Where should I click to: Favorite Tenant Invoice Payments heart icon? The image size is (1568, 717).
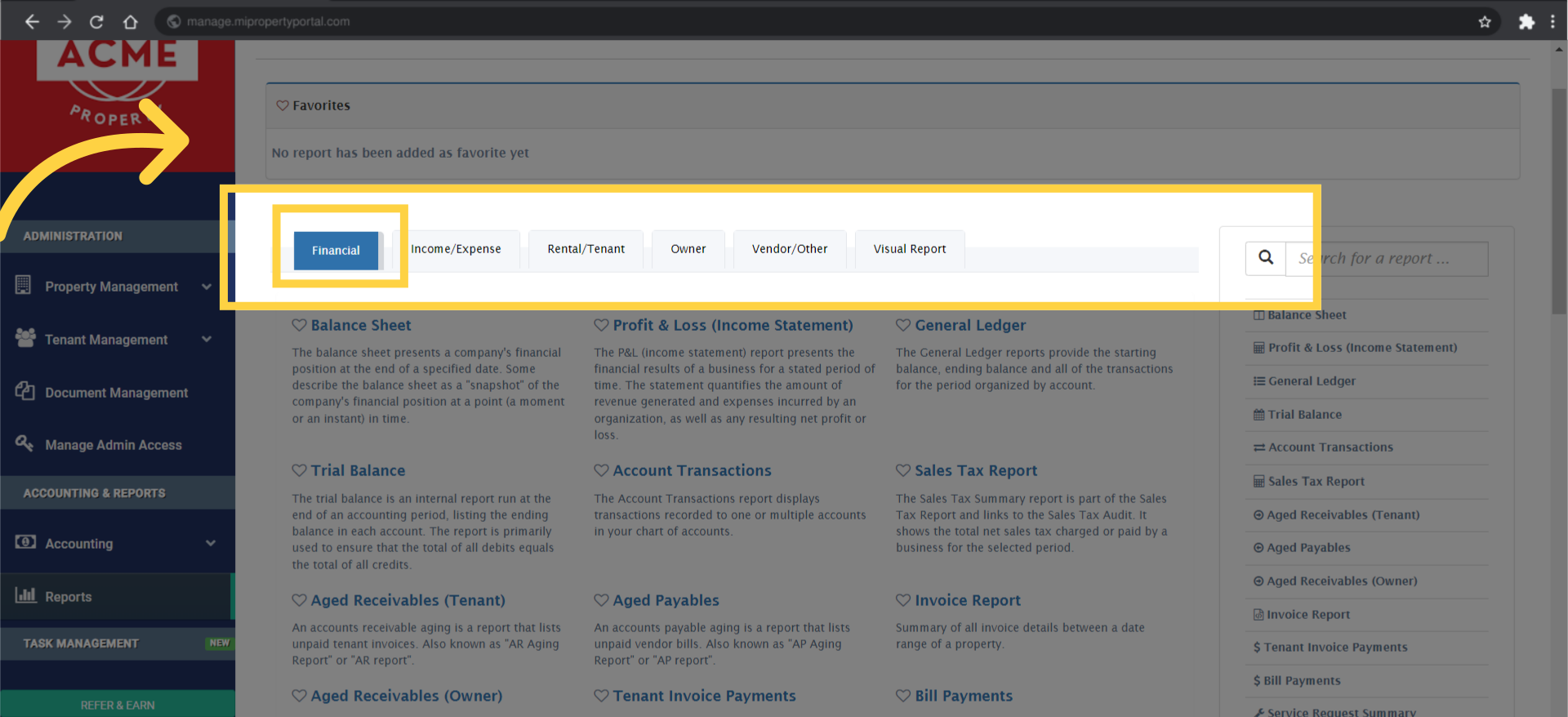pos(601,696)
